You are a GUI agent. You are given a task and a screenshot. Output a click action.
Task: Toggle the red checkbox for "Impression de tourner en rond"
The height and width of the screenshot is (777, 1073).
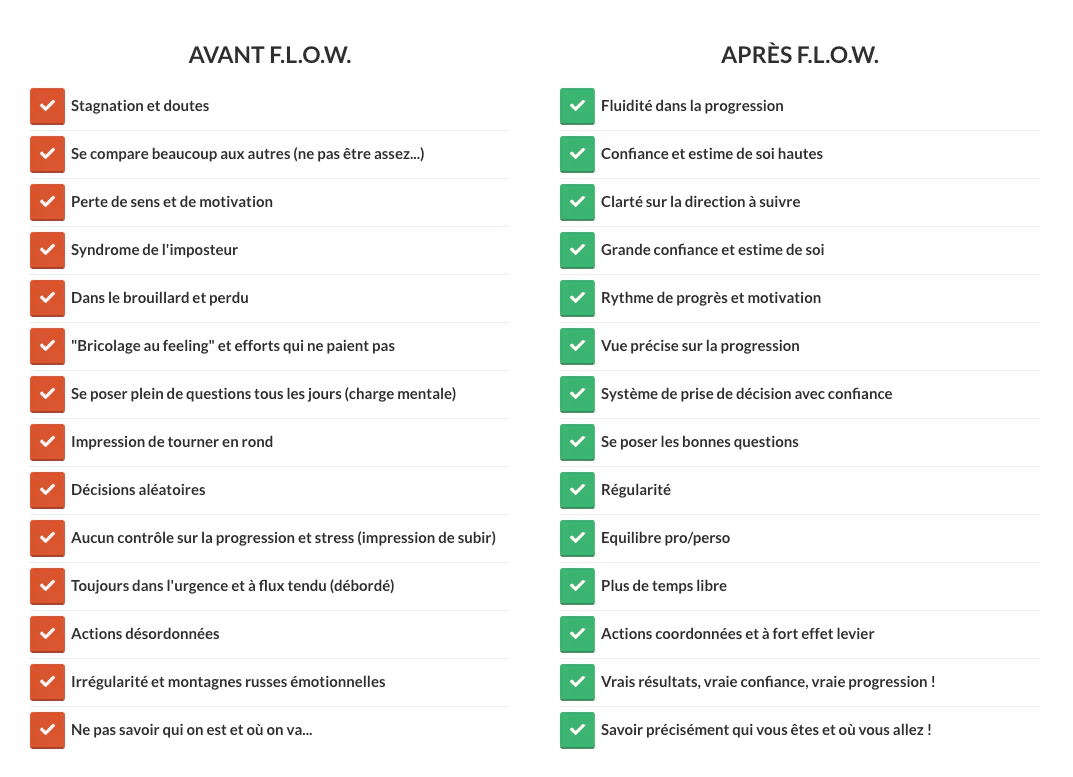coord(47,442)
